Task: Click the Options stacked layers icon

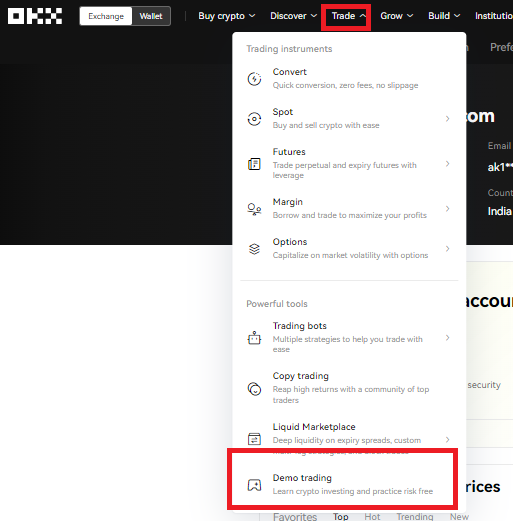Action: coord(254,249)
